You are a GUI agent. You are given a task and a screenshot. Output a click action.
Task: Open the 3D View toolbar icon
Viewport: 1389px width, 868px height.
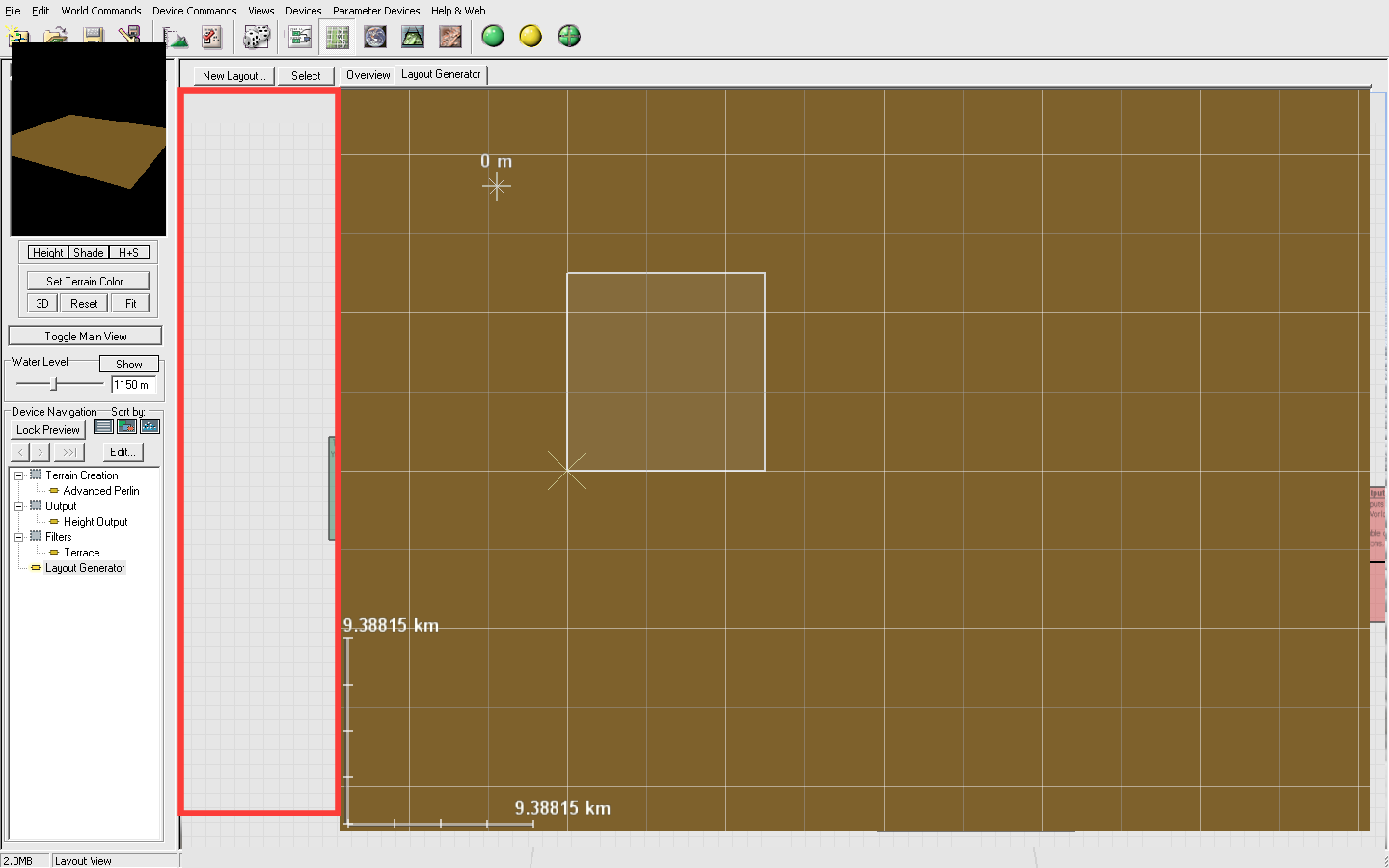[413, 37]
